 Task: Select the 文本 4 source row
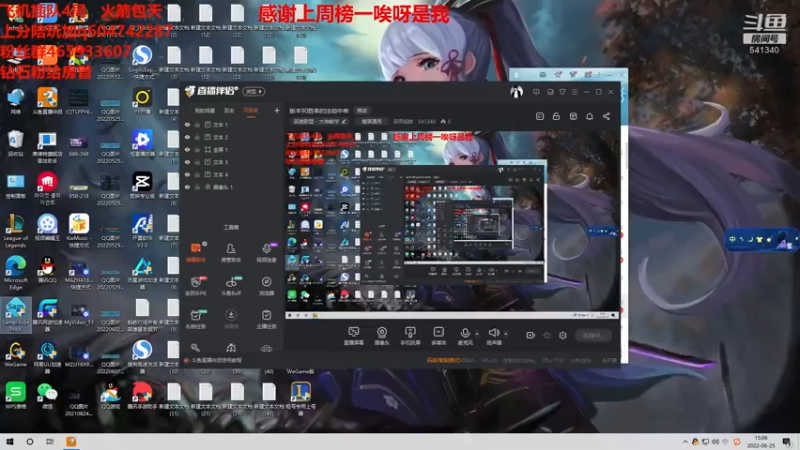pyautogui.click(x=231, y=174)
